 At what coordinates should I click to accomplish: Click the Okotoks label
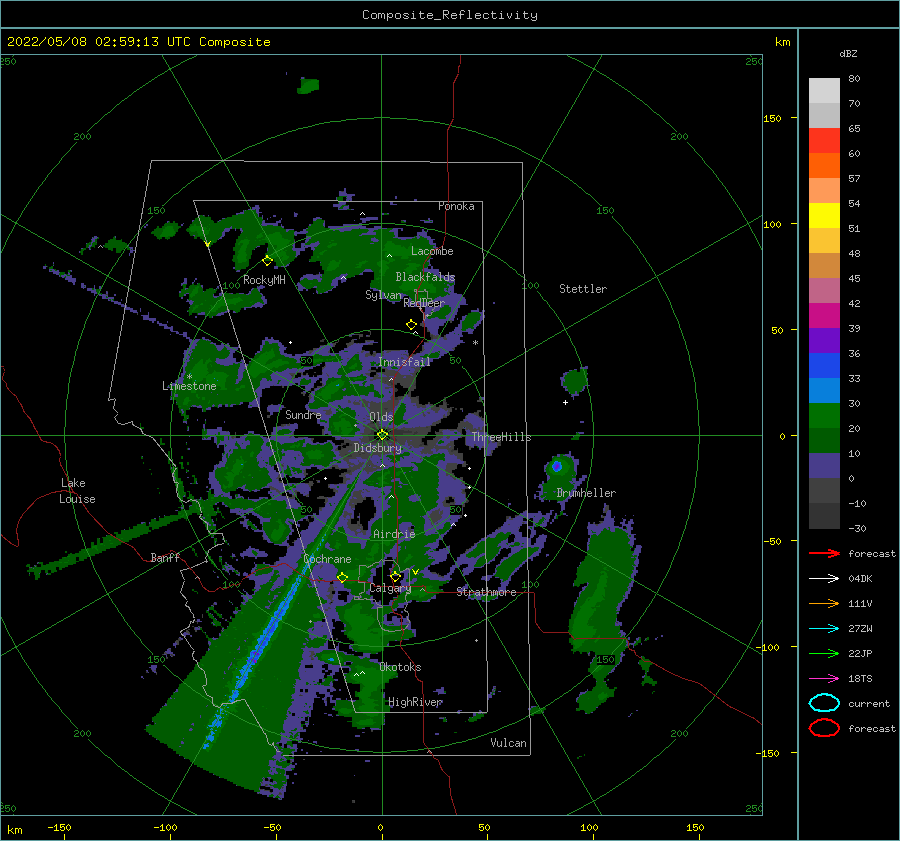point(400,667)
